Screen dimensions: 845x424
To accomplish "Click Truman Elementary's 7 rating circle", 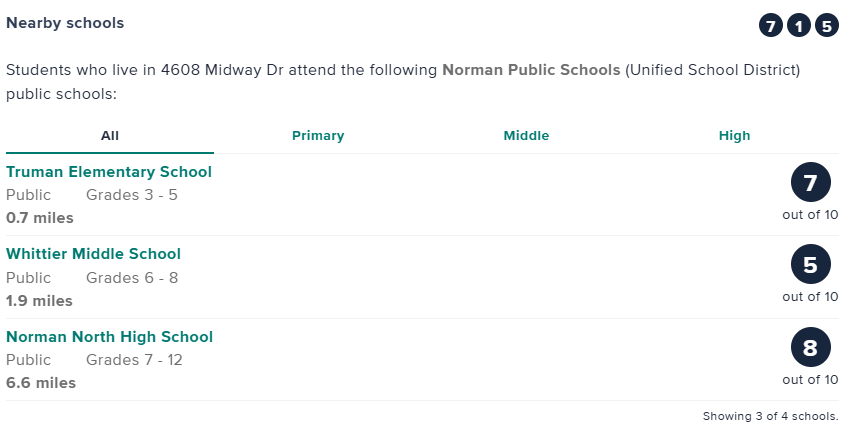I will click(810, 183).
